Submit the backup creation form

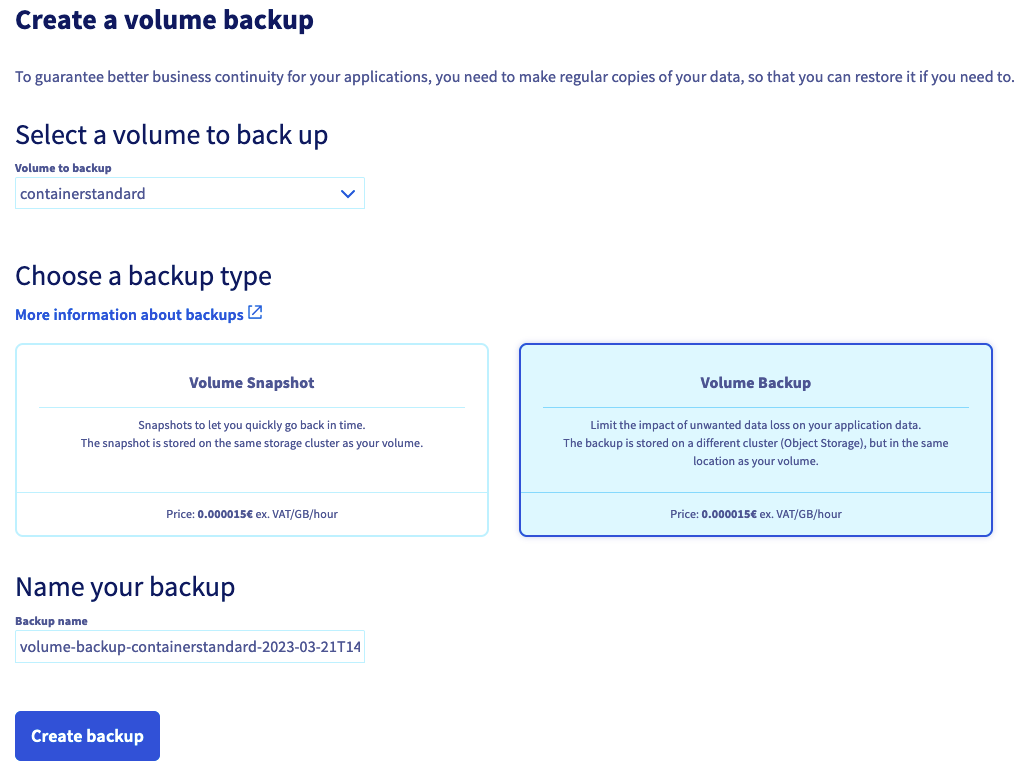coord(87,735)
